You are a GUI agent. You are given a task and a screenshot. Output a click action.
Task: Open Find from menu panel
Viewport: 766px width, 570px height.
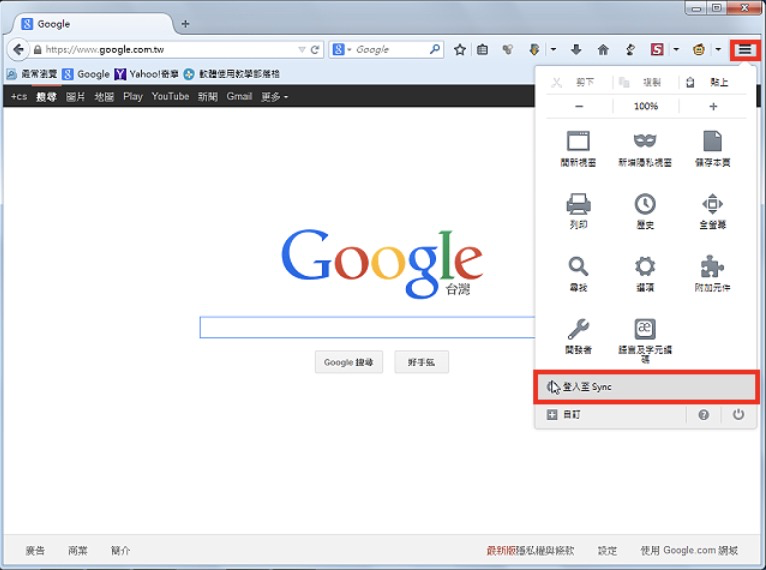(x=578, y=274)
